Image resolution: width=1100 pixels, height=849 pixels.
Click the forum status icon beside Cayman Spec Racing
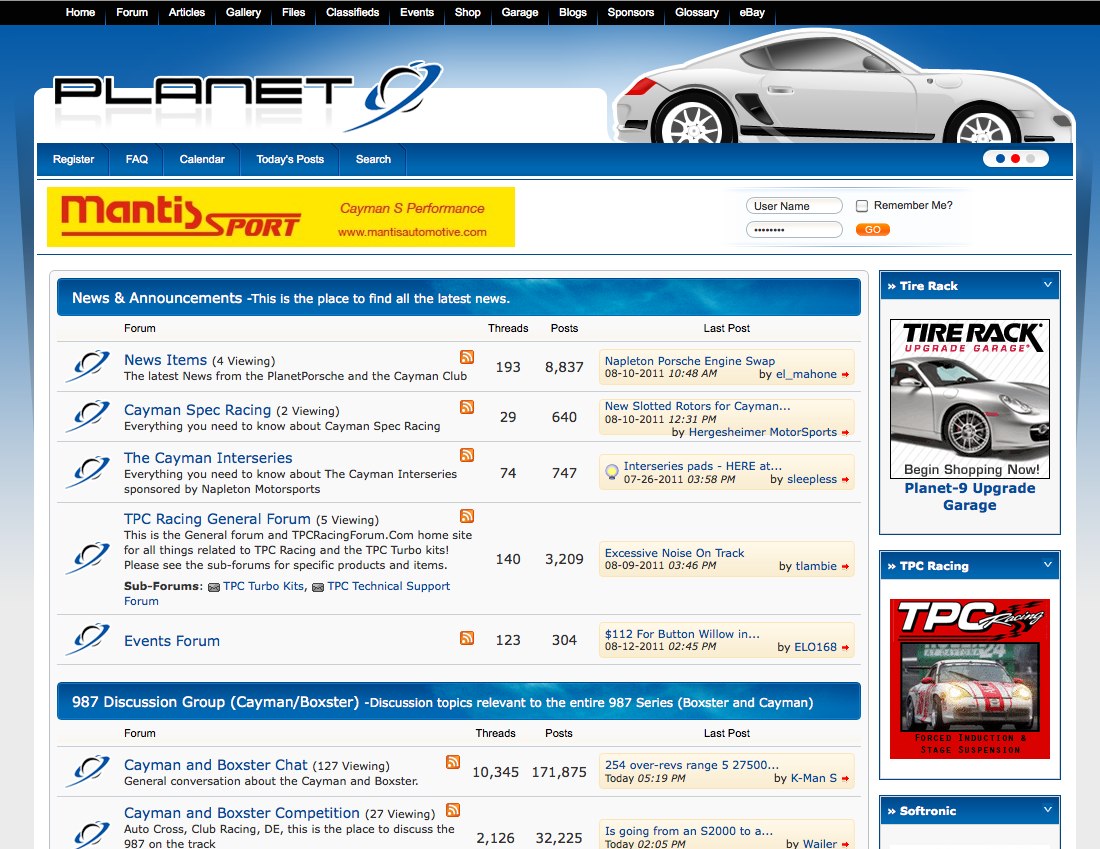coord(88,416)
